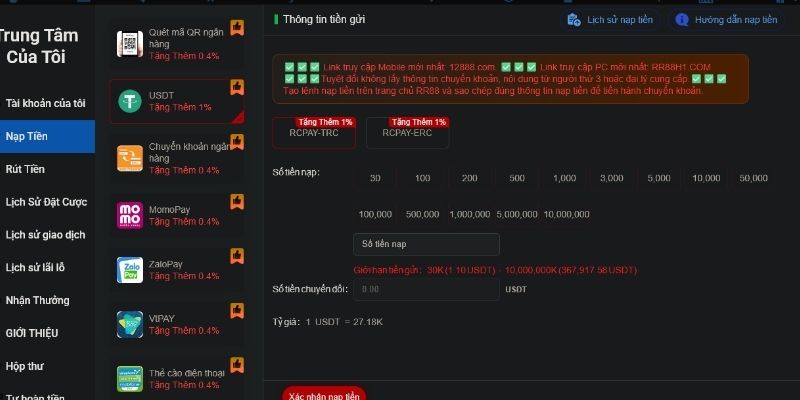This screenshot has height=400, width=800.
Task: Choose the 500 preset deposit amount
Action: point(516,177)
